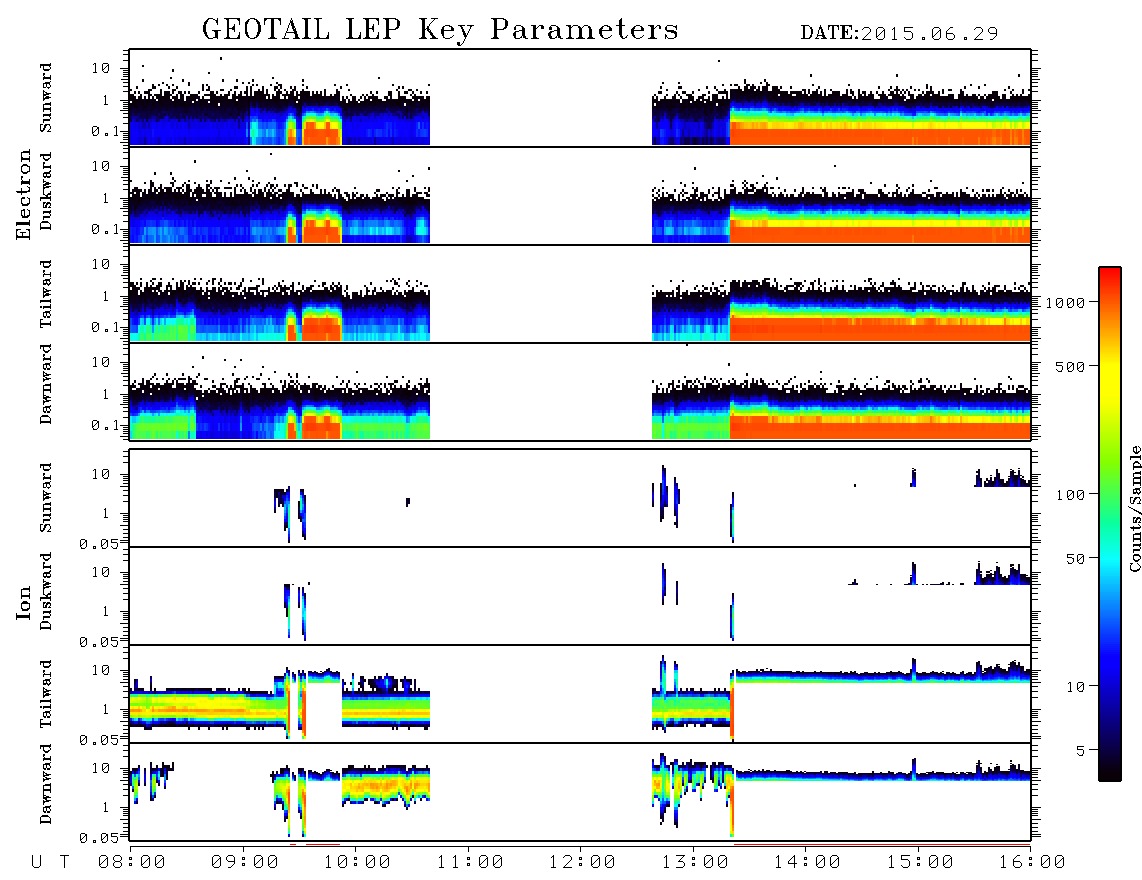Click the orange band in Electron Tailward spectrogram after 13:20
The height and width of the screenshot is (880, 1142).
[880, 329]
